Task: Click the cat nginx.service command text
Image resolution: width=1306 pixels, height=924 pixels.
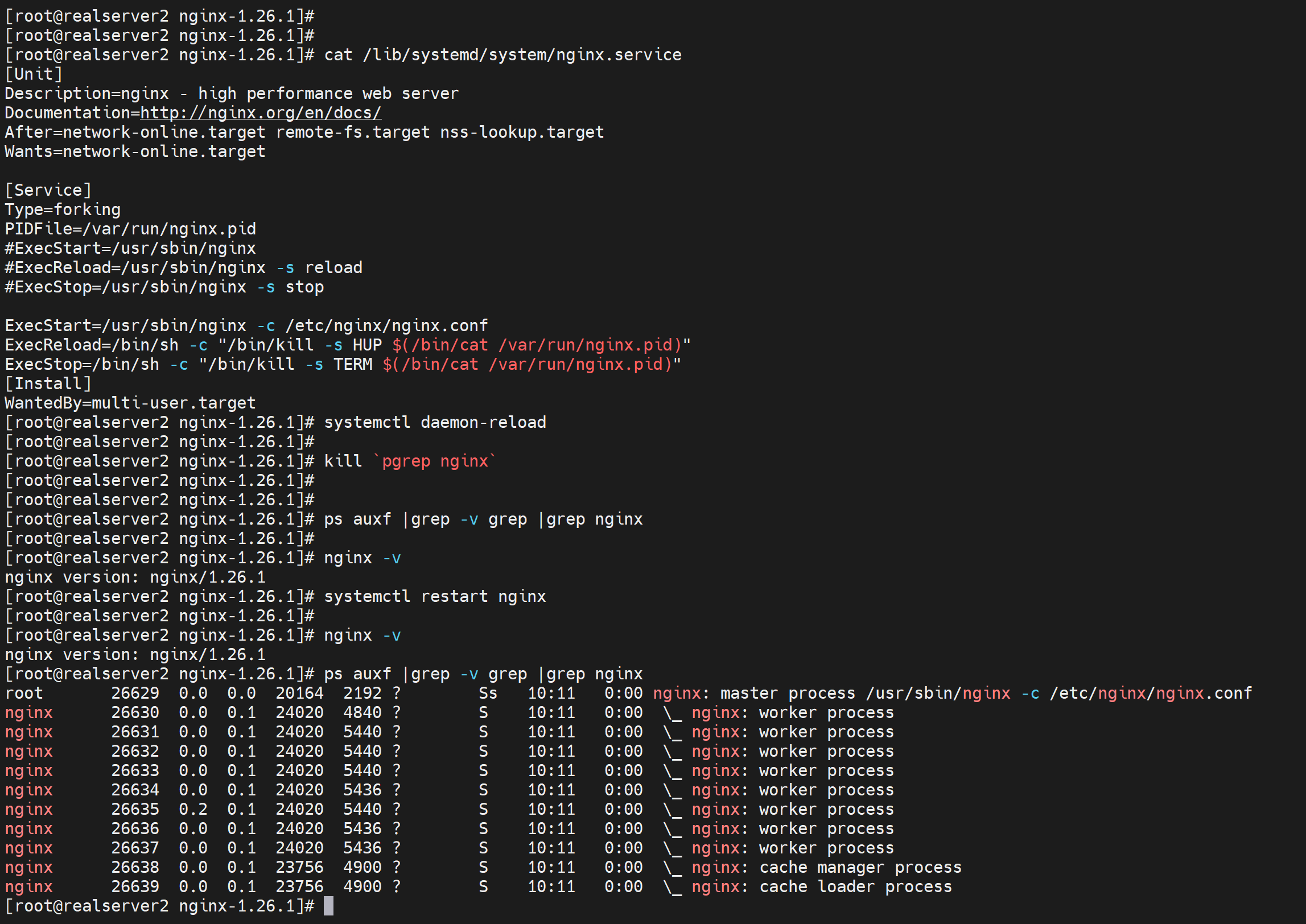Action: click(x=502, y=55)
